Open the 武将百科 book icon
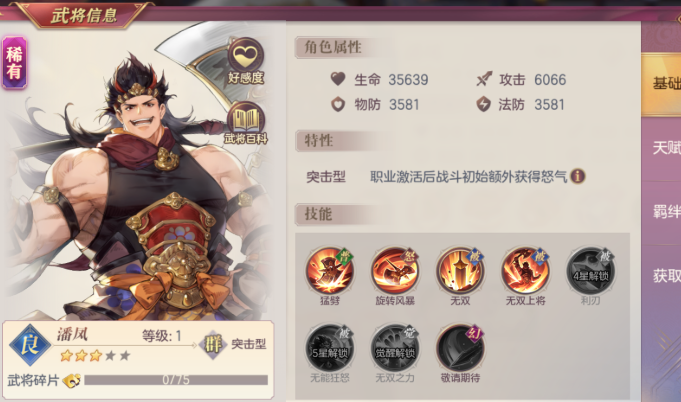The width and height of the screenshot is (681, 402). click(x=246, y=123)
